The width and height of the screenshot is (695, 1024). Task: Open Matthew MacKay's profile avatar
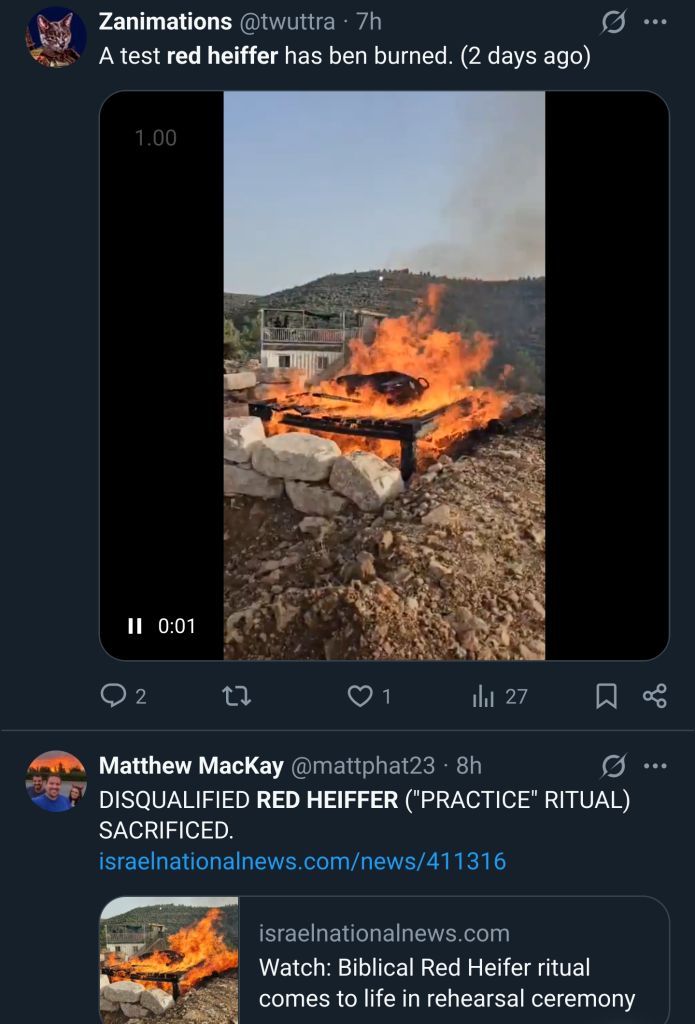pos(56,781)
